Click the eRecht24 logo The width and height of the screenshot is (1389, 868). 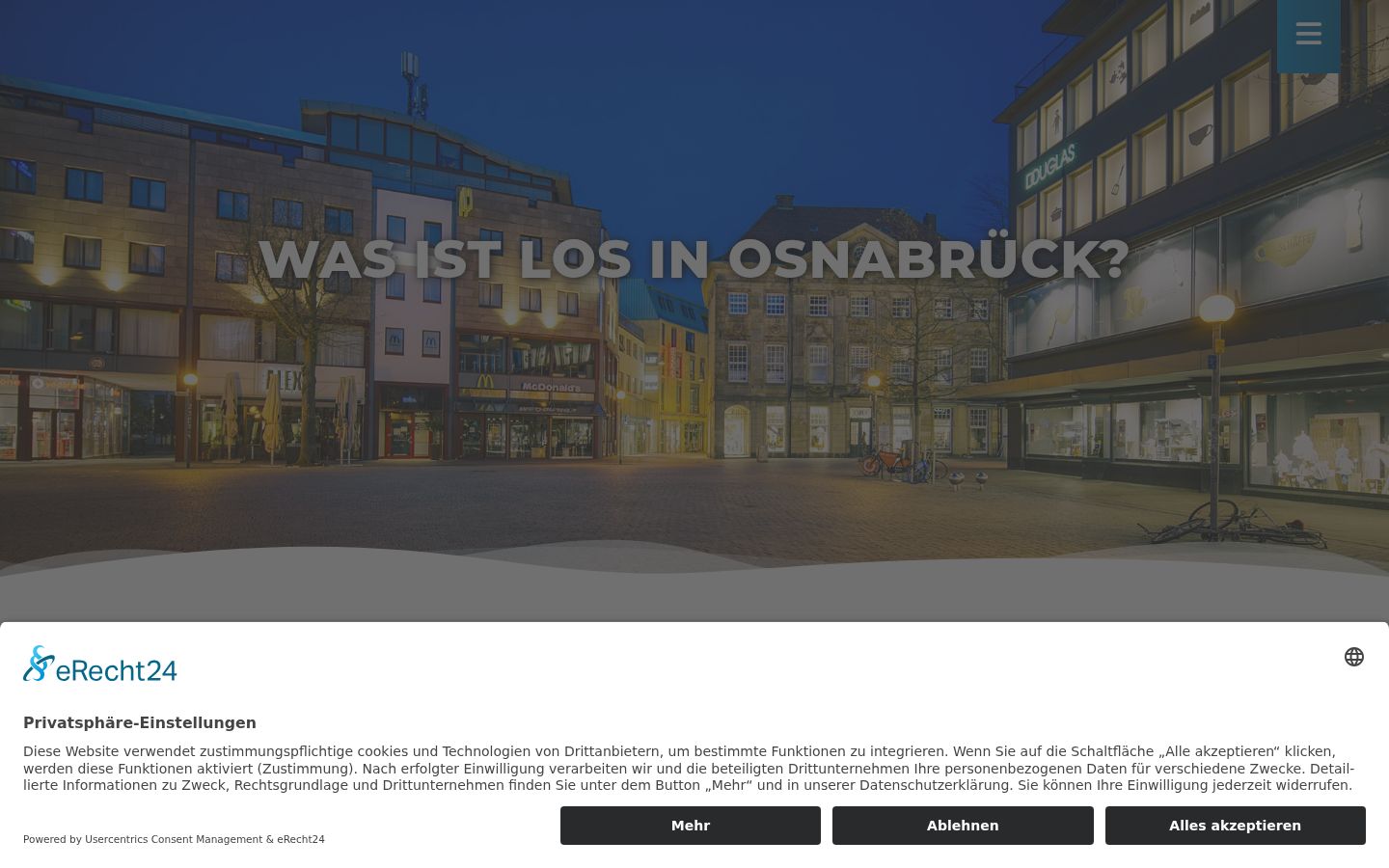[x=100, y=665]
